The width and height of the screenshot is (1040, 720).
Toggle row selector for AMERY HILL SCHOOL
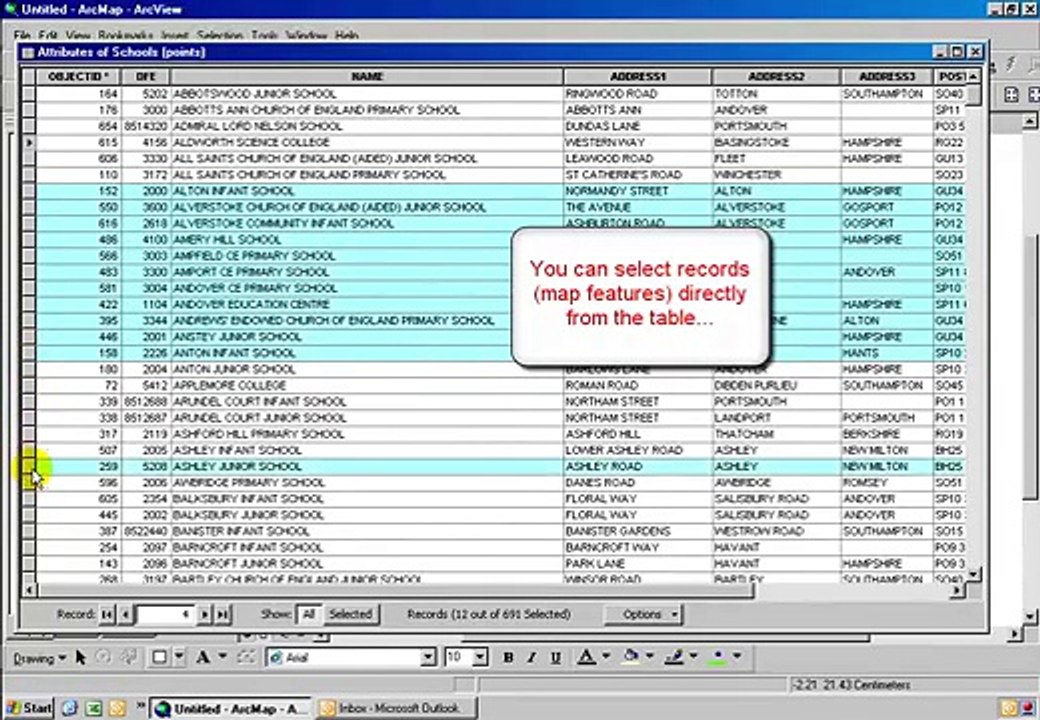click(29, 239)
